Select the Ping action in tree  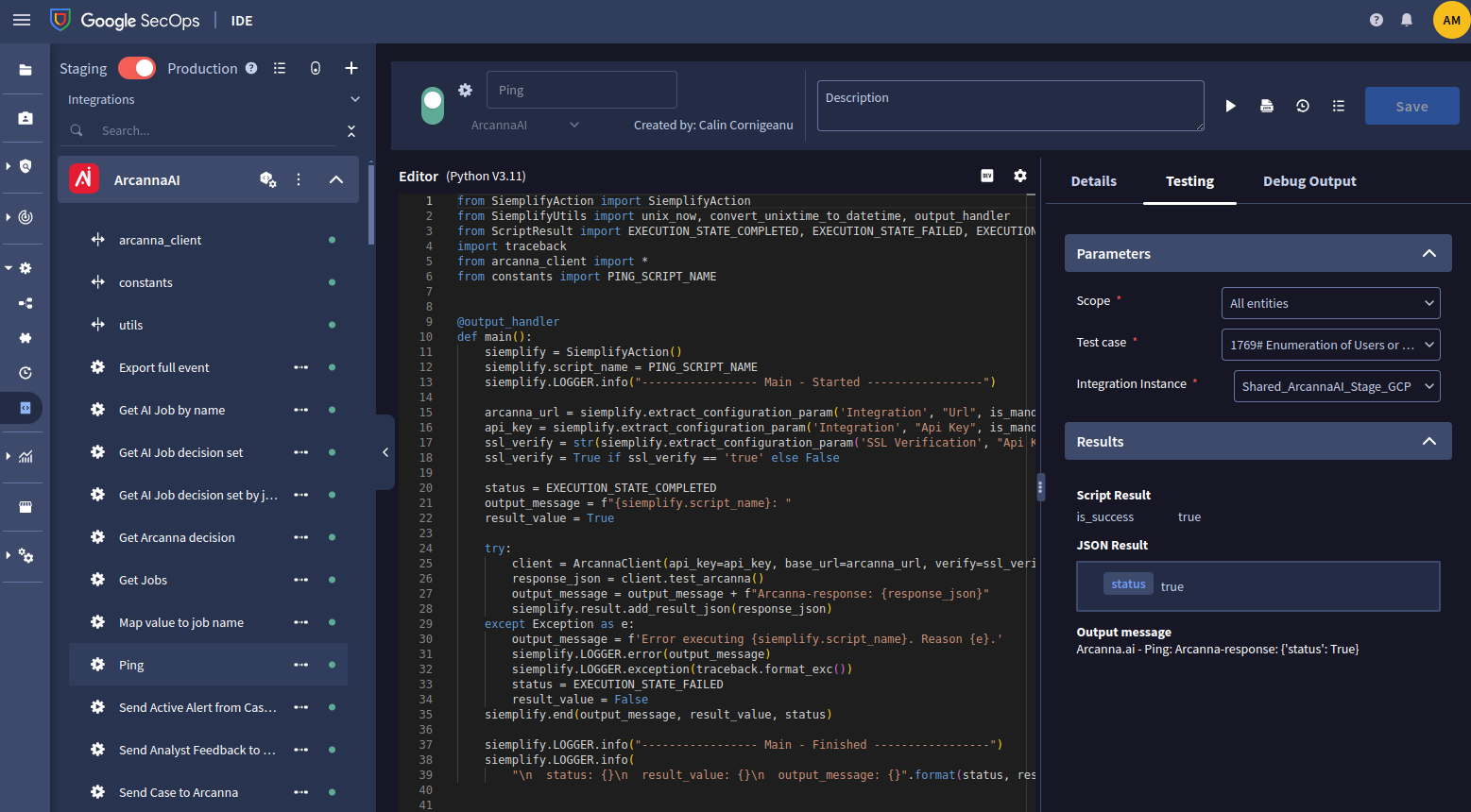tap(208, 665)
